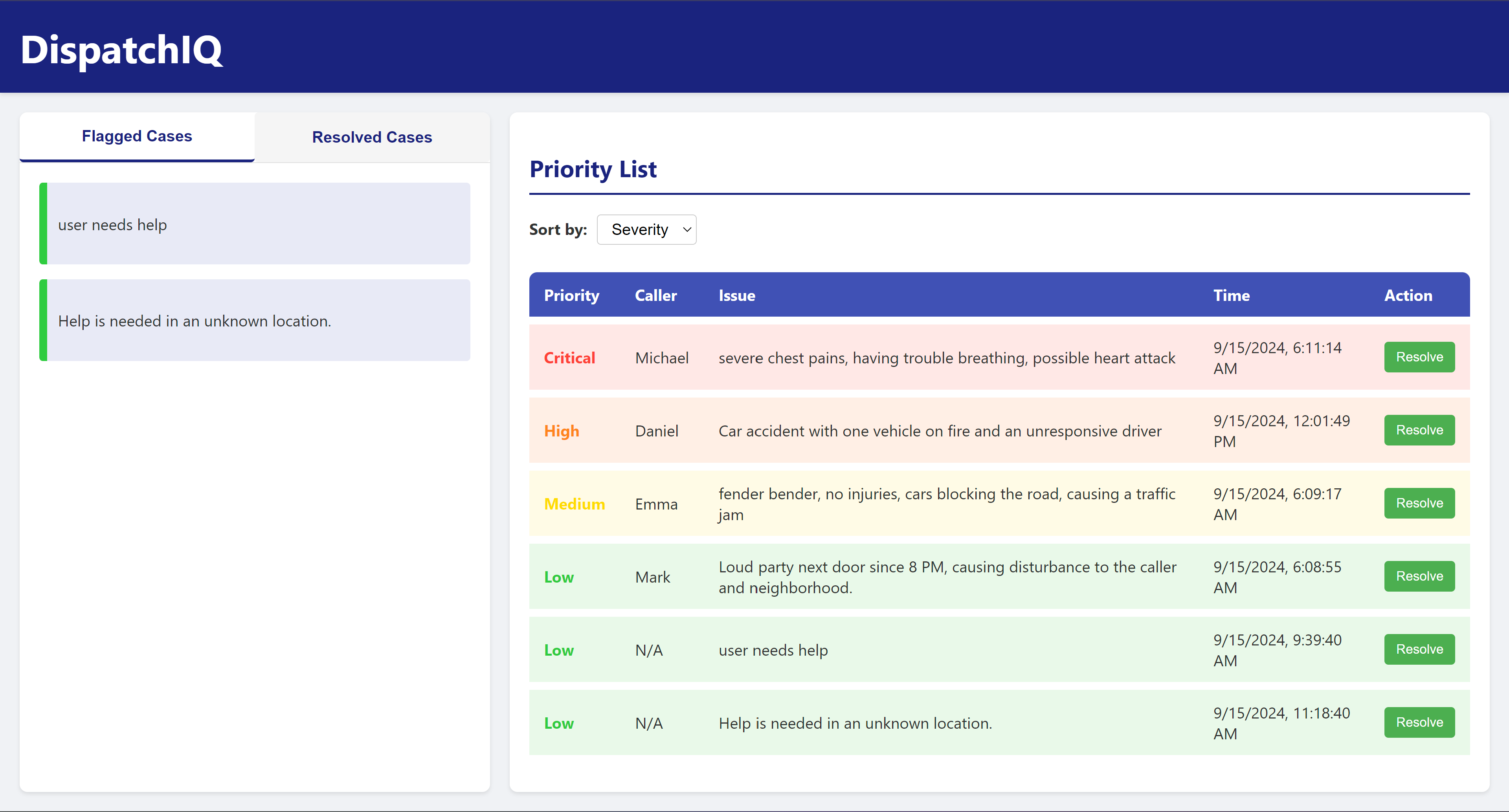Click the Time column header
Image resolution: width=1509 pixels, height=812 pixels.
pyautogui.click(x=1231, y=296)
